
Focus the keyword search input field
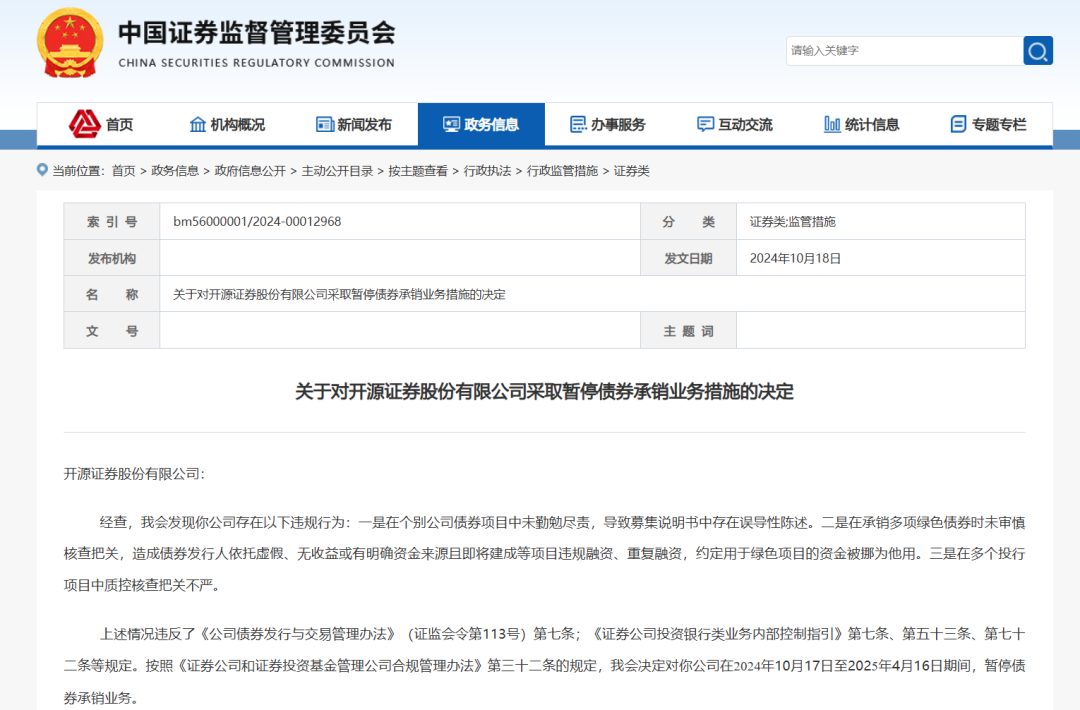point(903,51)
